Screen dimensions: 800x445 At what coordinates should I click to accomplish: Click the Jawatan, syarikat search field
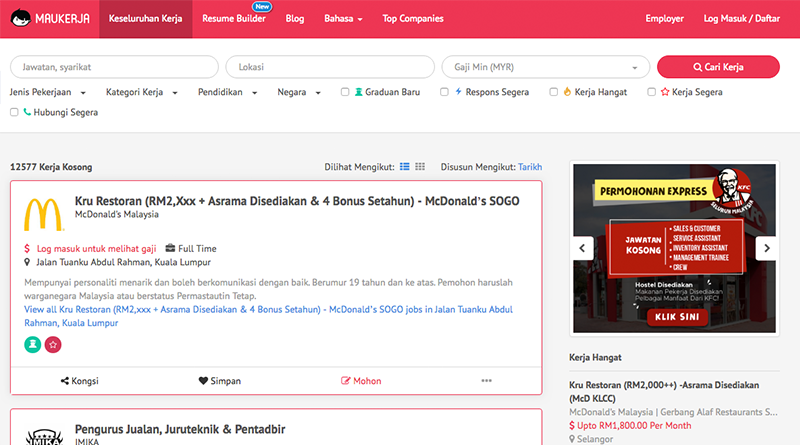pos(114,67)
